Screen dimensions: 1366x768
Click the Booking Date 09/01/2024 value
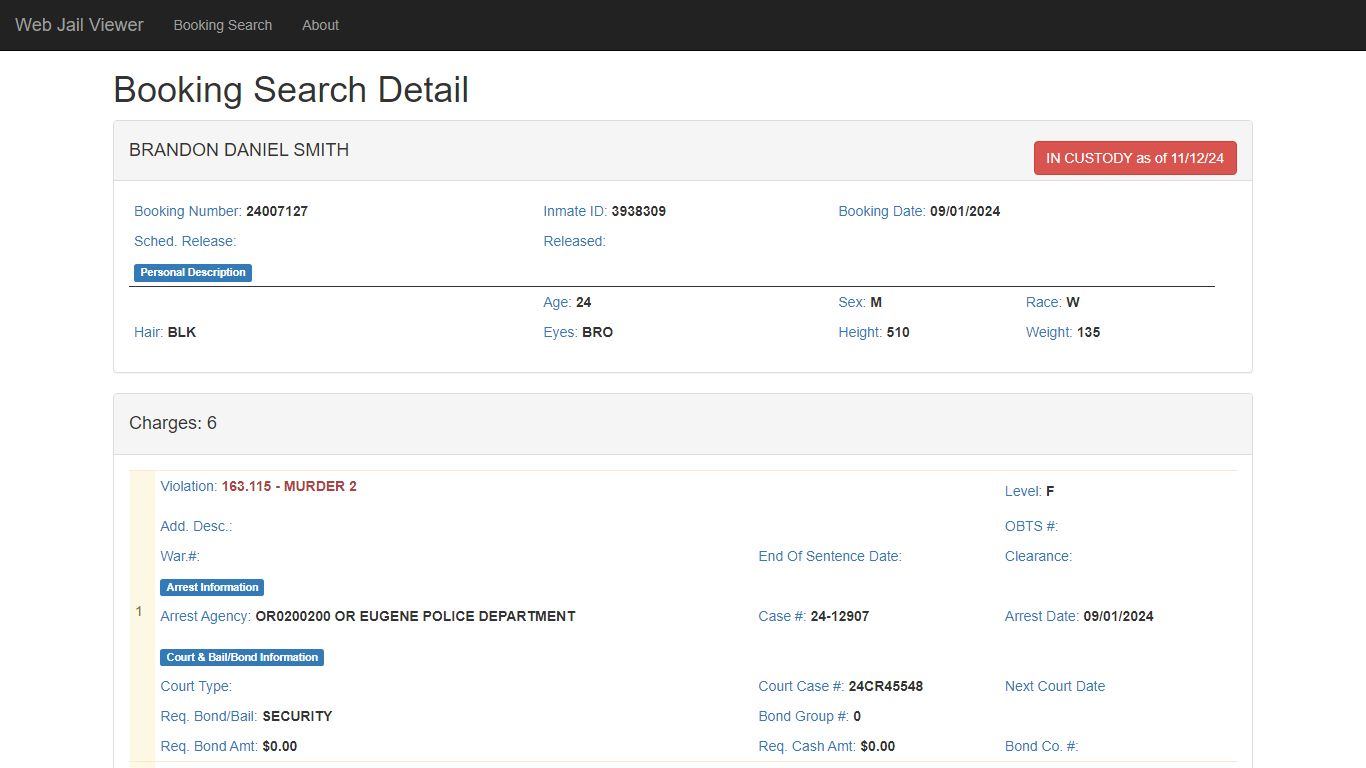[965, 211]
